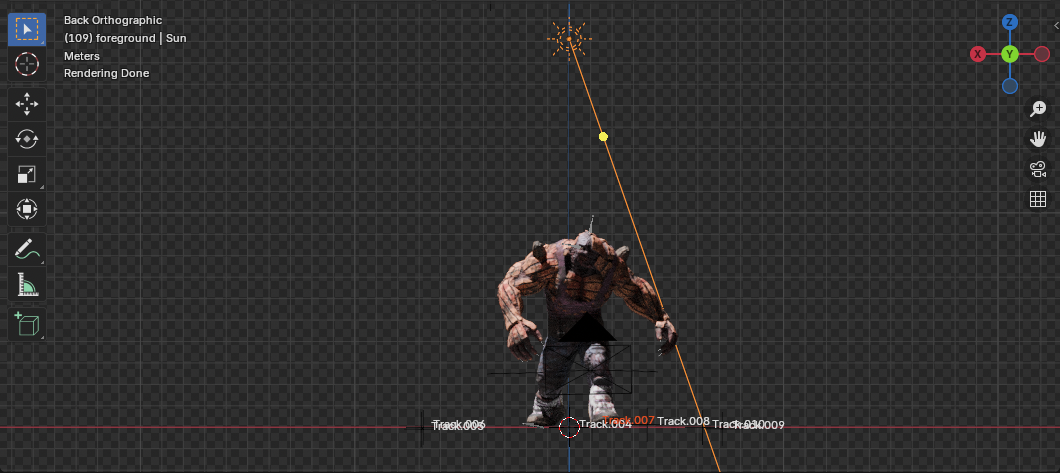Click the 'Rendering Done' status text
This screenshot has width=1060, height=473.
coord(106,73)
